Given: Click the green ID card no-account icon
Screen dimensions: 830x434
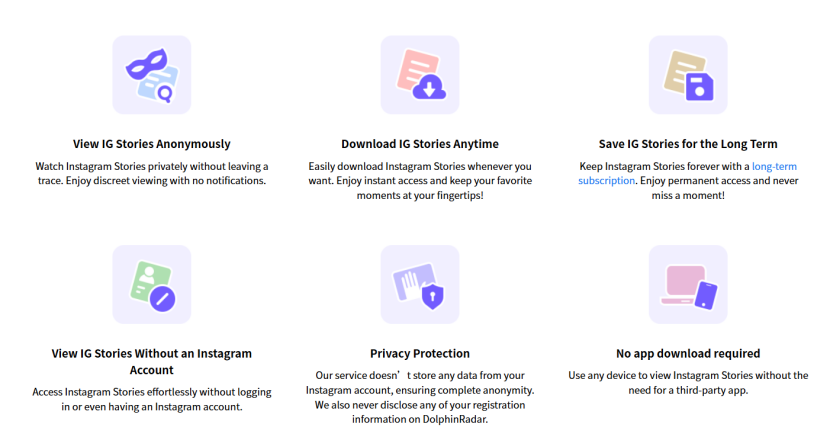Looking at the screenshot, I should coord(152,284).
